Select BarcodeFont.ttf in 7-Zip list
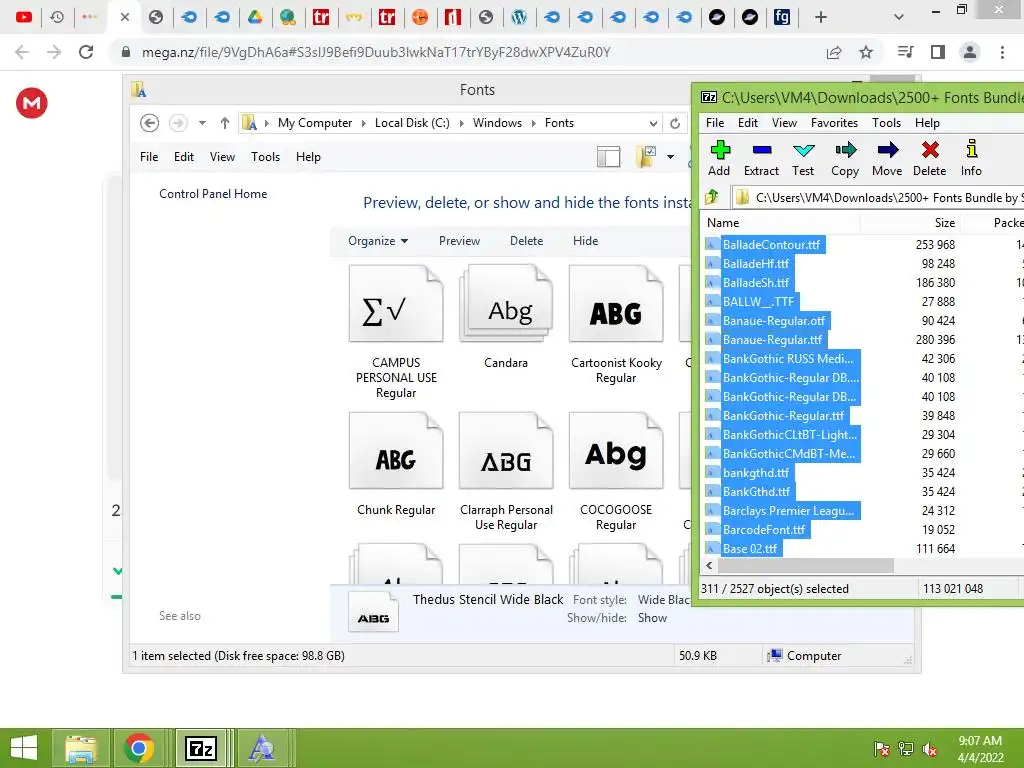This screenshot has width=1024, height=768. 764,530
